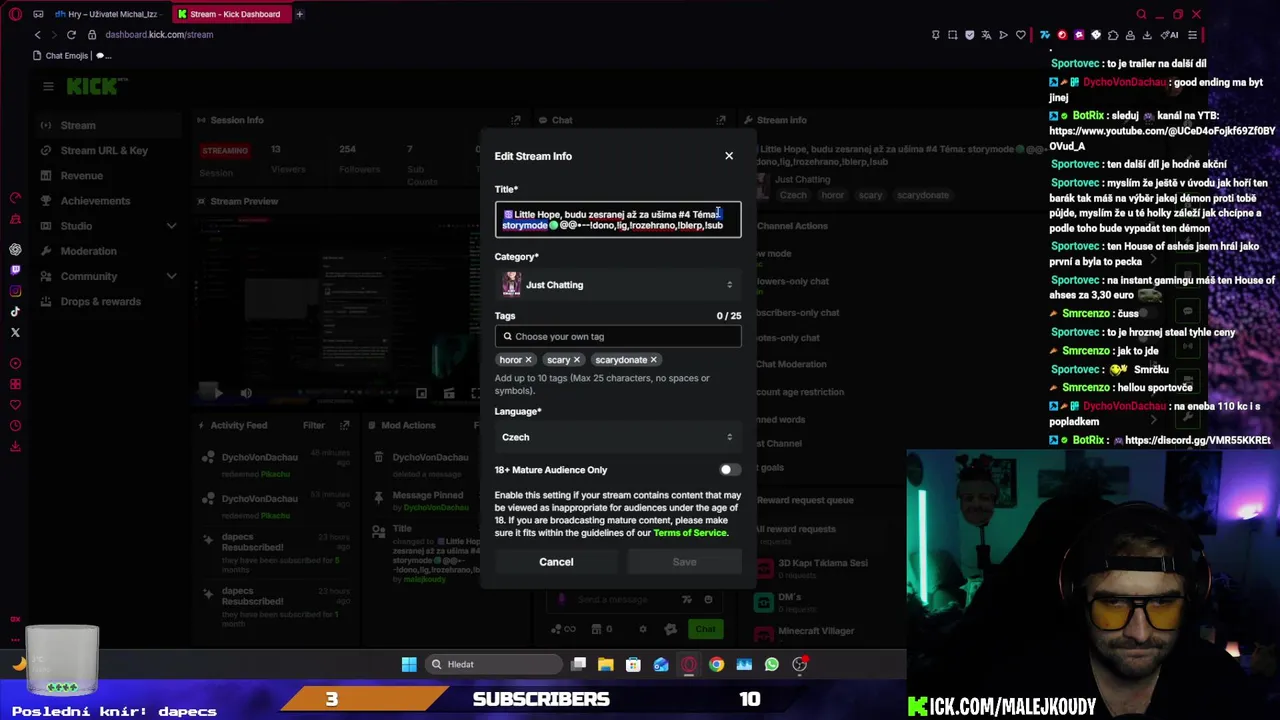Click the heart bookmark icon in toolbar
The width and height of the screenshot is (1280, 720).
1020,35
